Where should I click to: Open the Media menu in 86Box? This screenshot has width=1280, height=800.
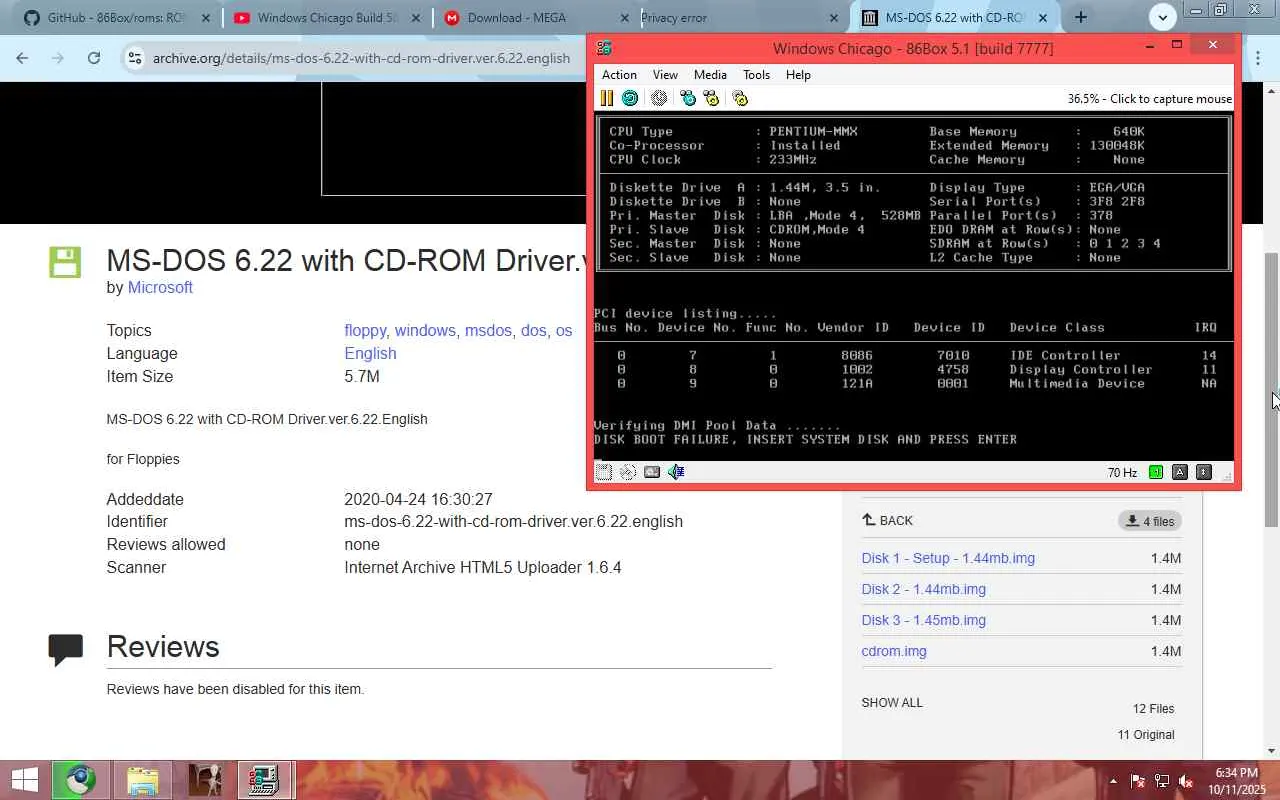coord(710,75)
